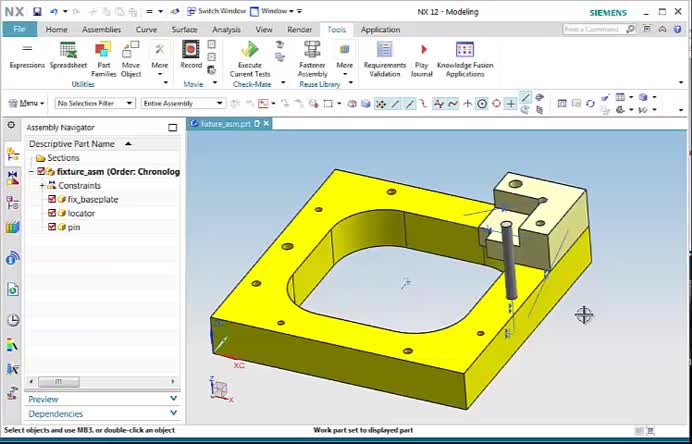Switch to the Surface tab
692x444 pixels.
tap(184, 30)
